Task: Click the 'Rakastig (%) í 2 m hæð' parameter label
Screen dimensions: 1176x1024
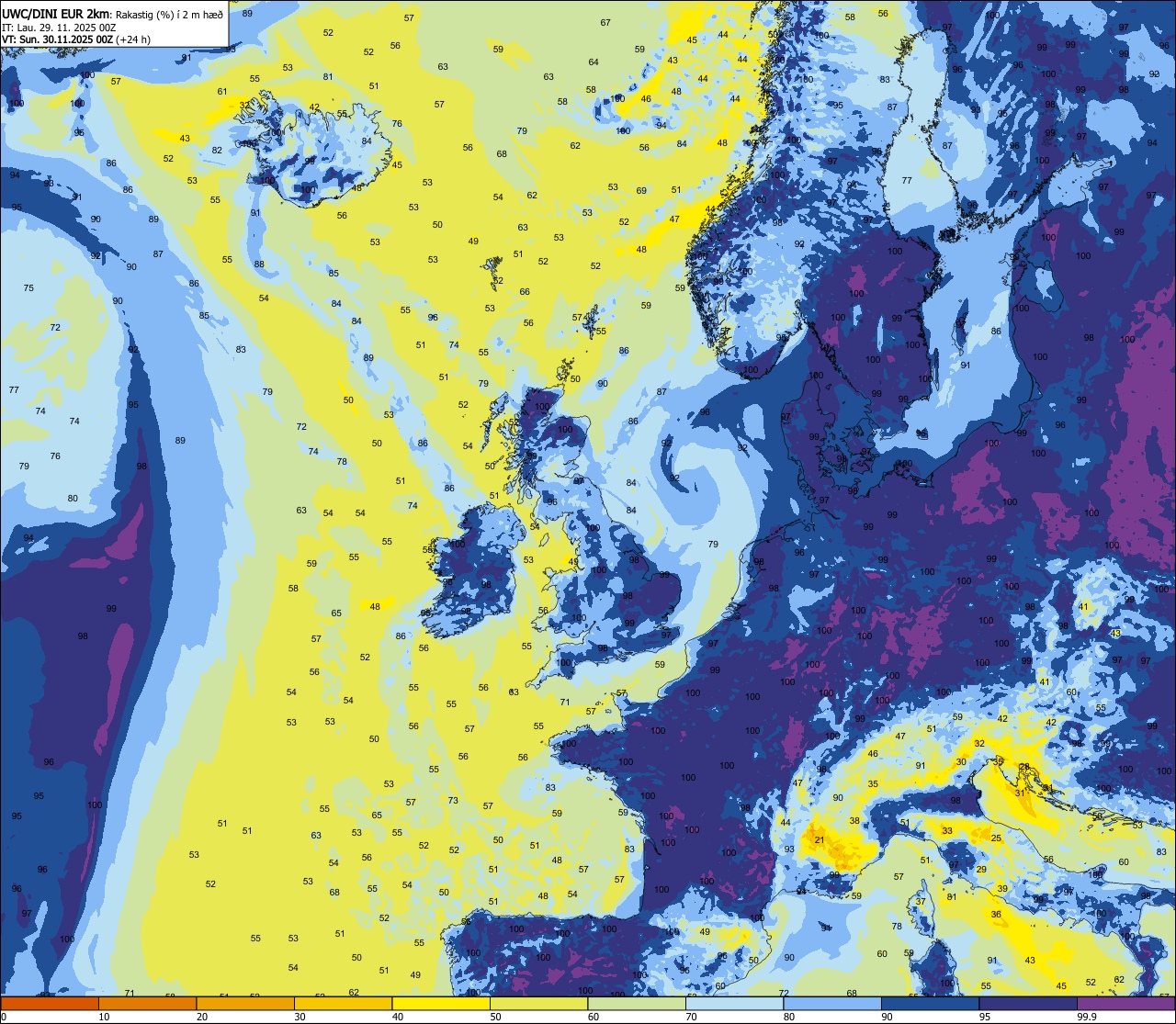Action: coord(170,14)
